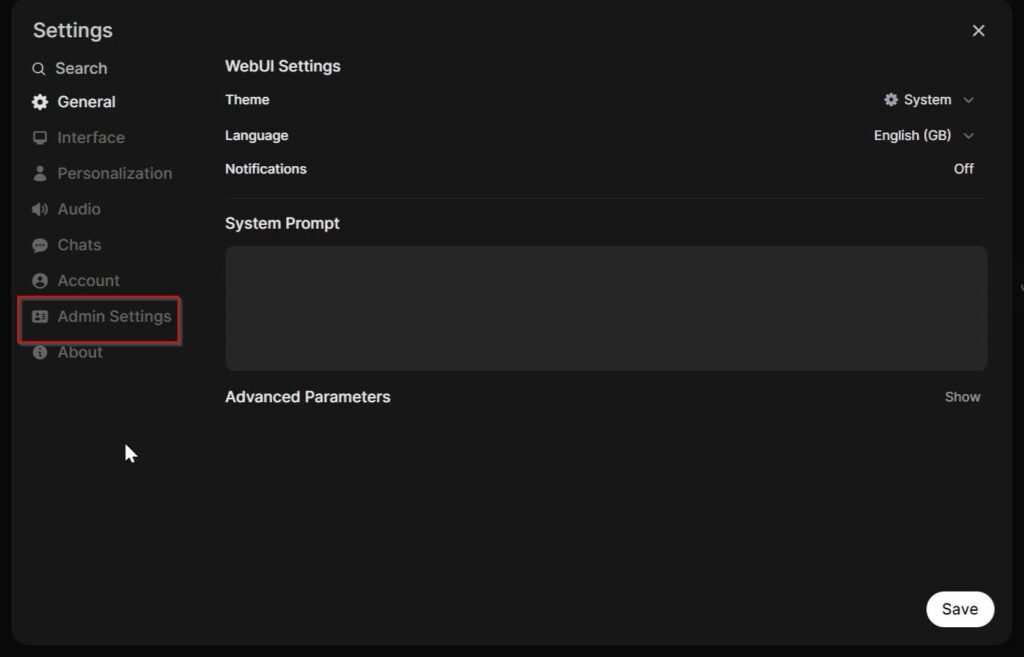
Task: Click the Account avatar icon
Action: [x=40, y=281]
